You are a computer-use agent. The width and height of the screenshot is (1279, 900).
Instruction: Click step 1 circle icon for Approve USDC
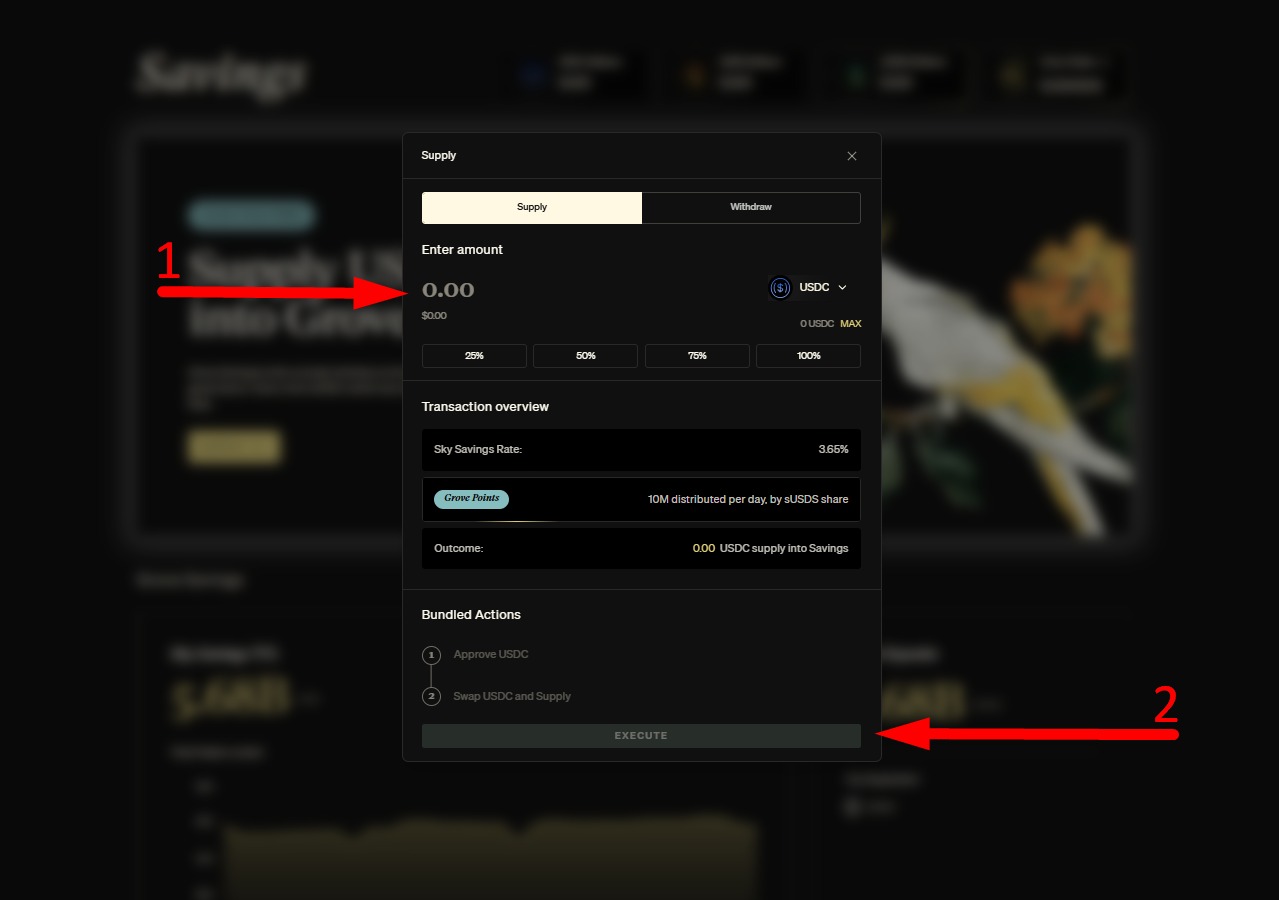click(431, 655)
